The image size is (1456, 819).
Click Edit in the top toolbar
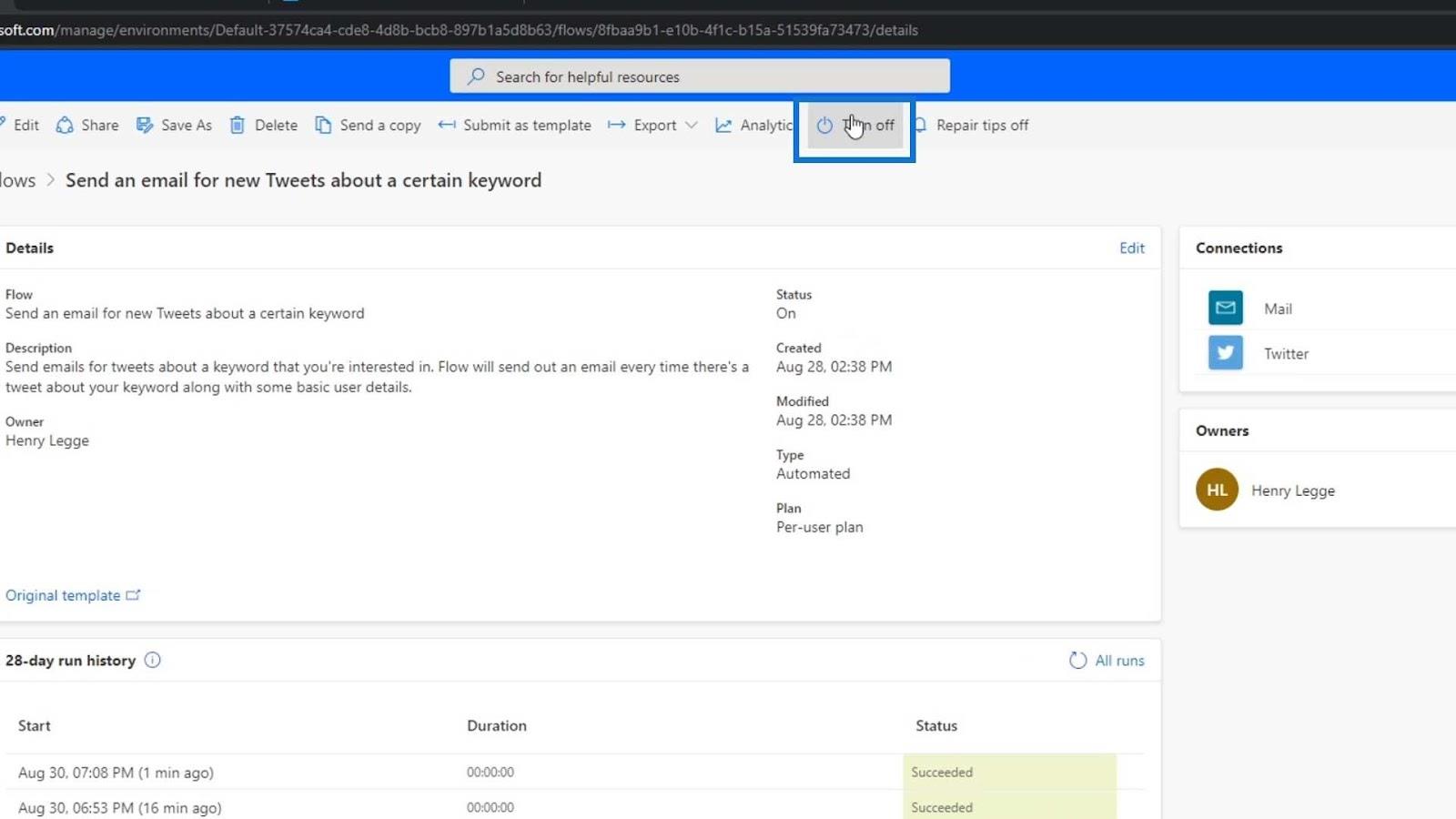(x=20, y=126)
